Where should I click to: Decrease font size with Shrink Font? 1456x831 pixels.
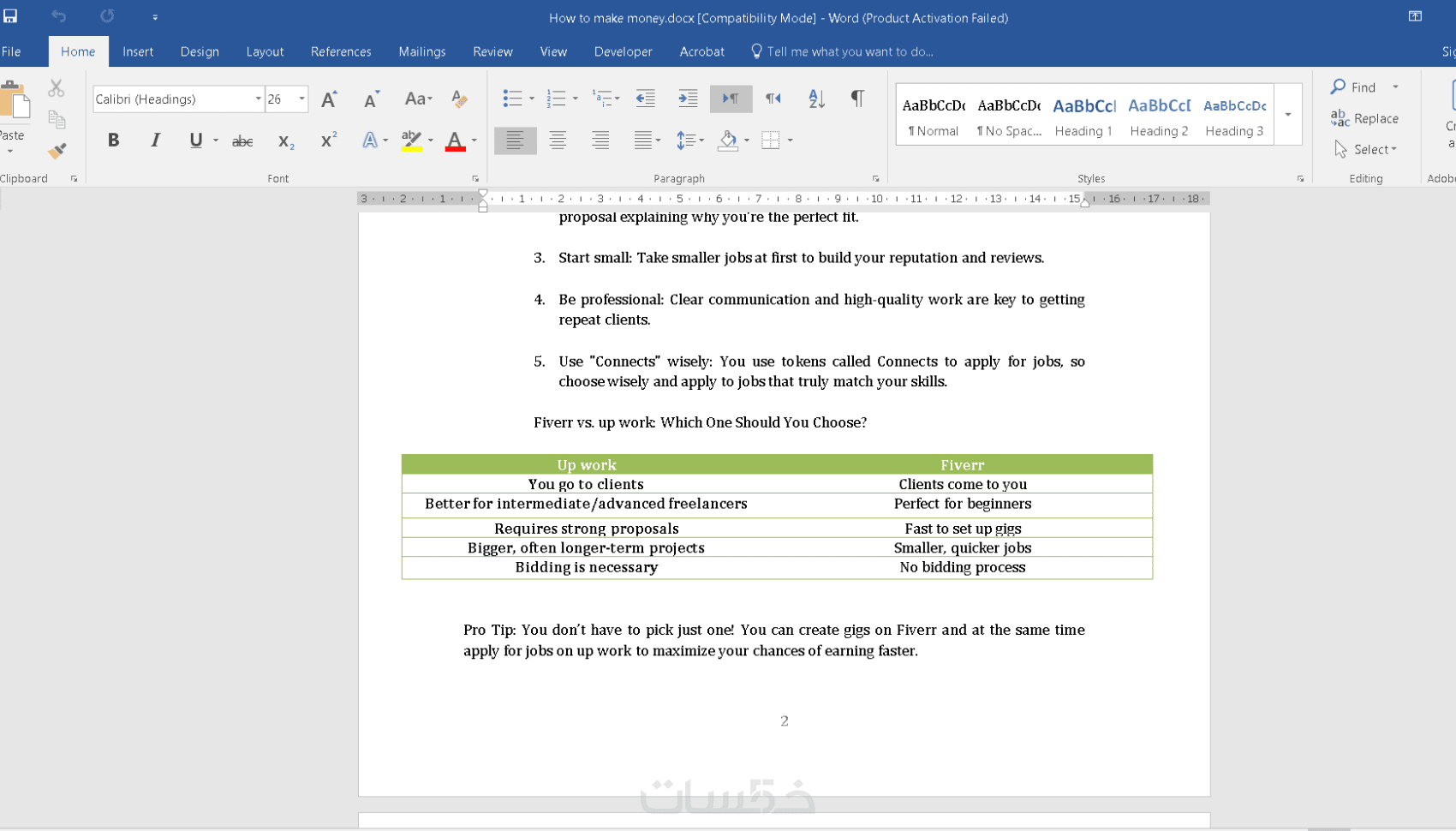tap(372, 99)
